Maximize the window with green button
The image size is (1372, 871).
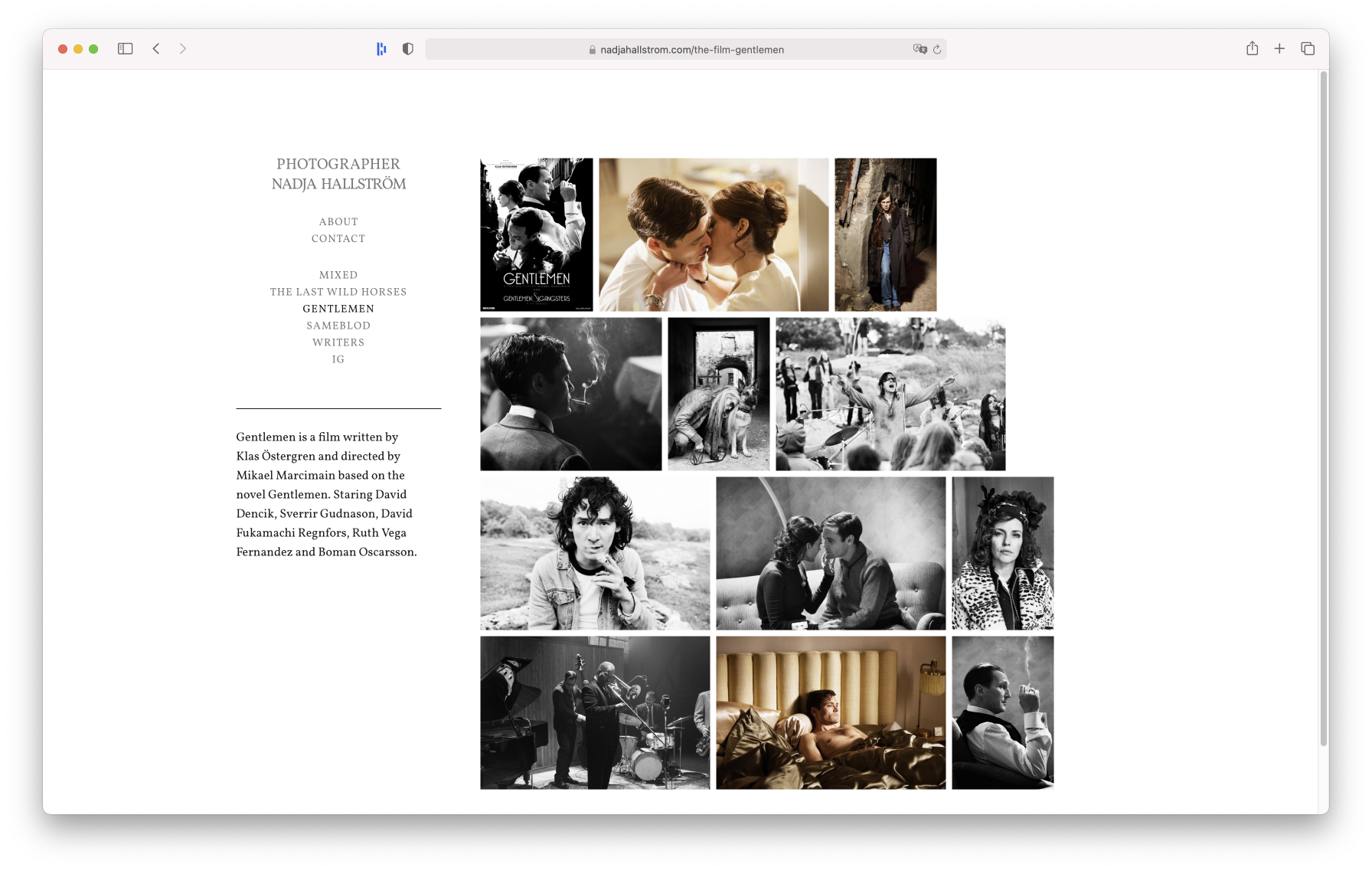(93, 49)
